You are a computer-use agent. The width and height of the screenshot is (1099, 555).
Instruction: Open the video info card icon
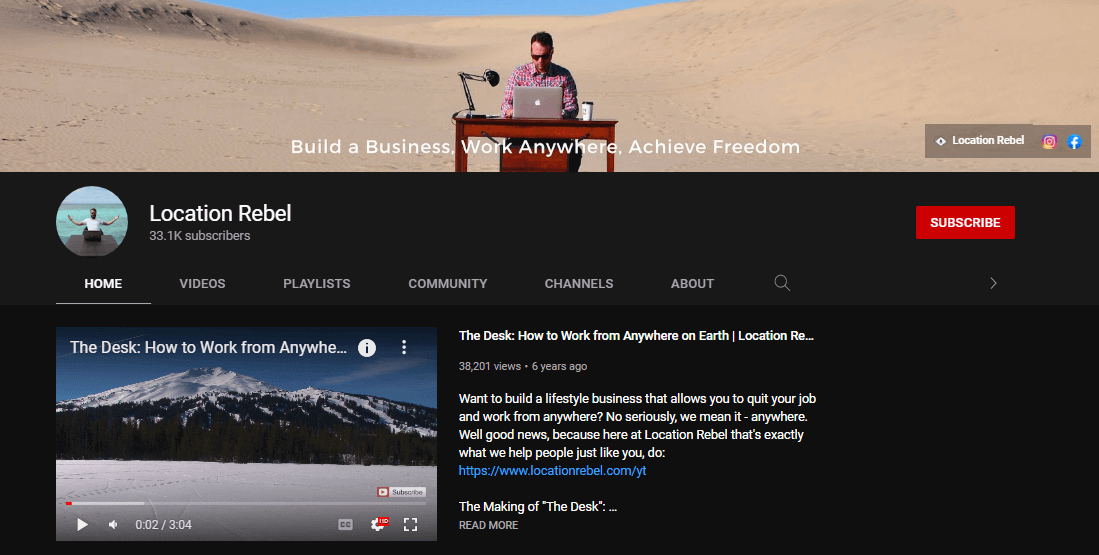pos(367,348)
